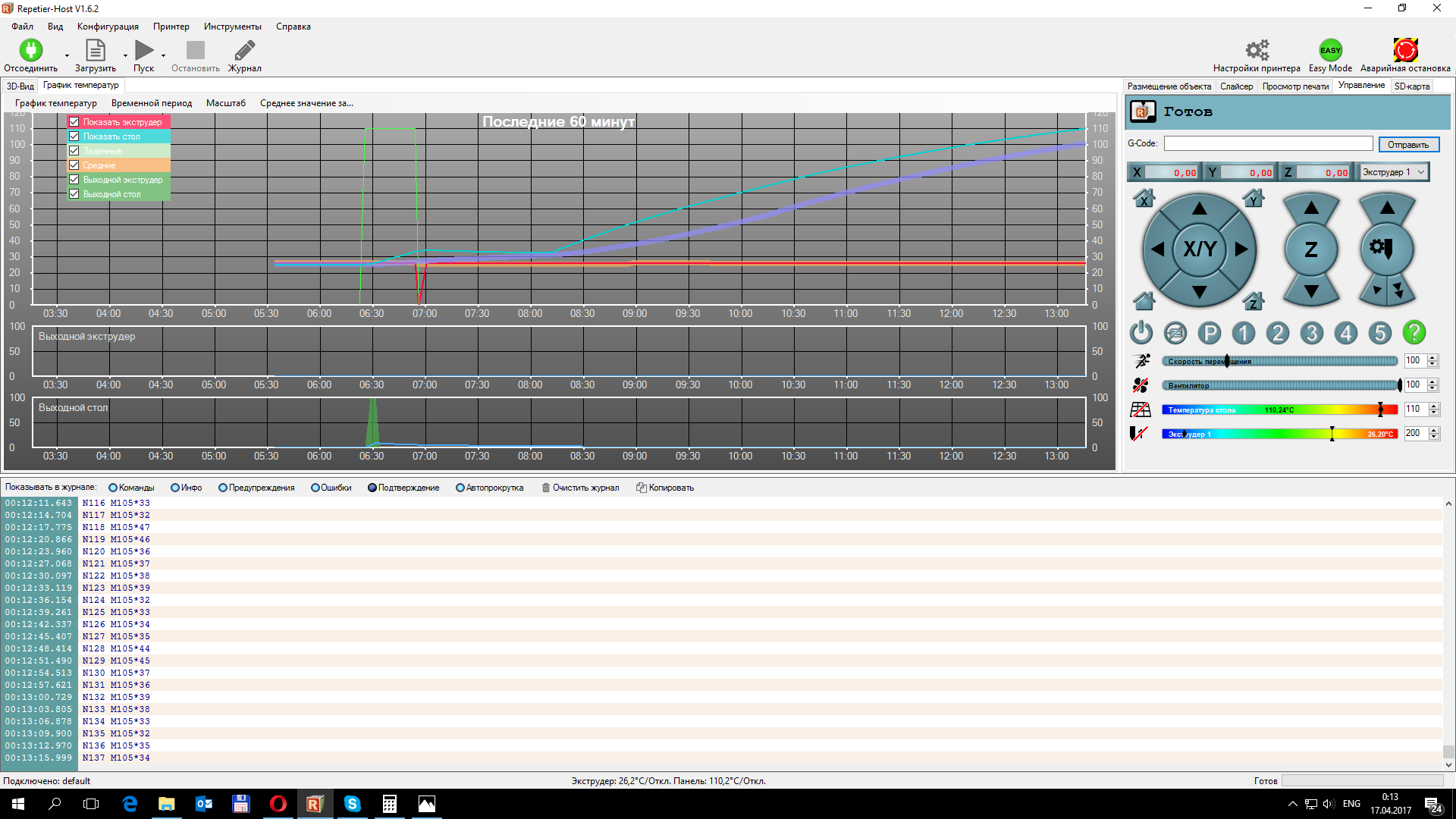Open the Журнал (log) pencil icon

(244, 51)
